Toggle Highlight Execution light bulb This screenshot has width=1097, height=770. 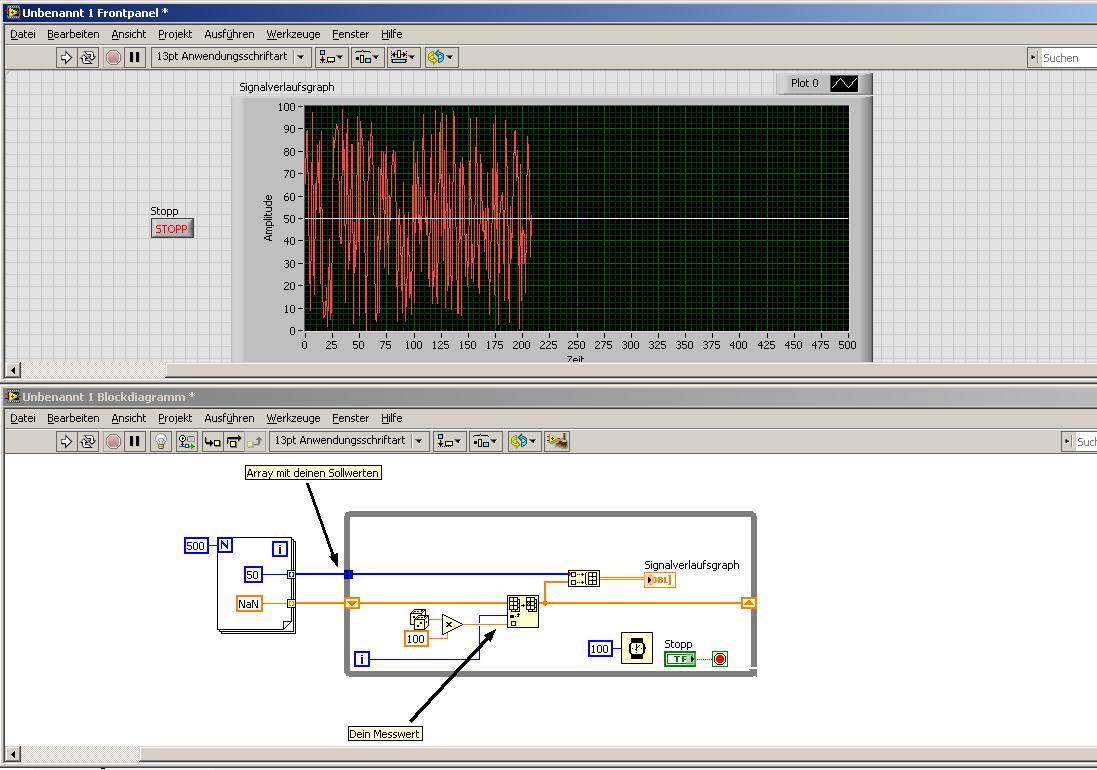tap(161, 441)
